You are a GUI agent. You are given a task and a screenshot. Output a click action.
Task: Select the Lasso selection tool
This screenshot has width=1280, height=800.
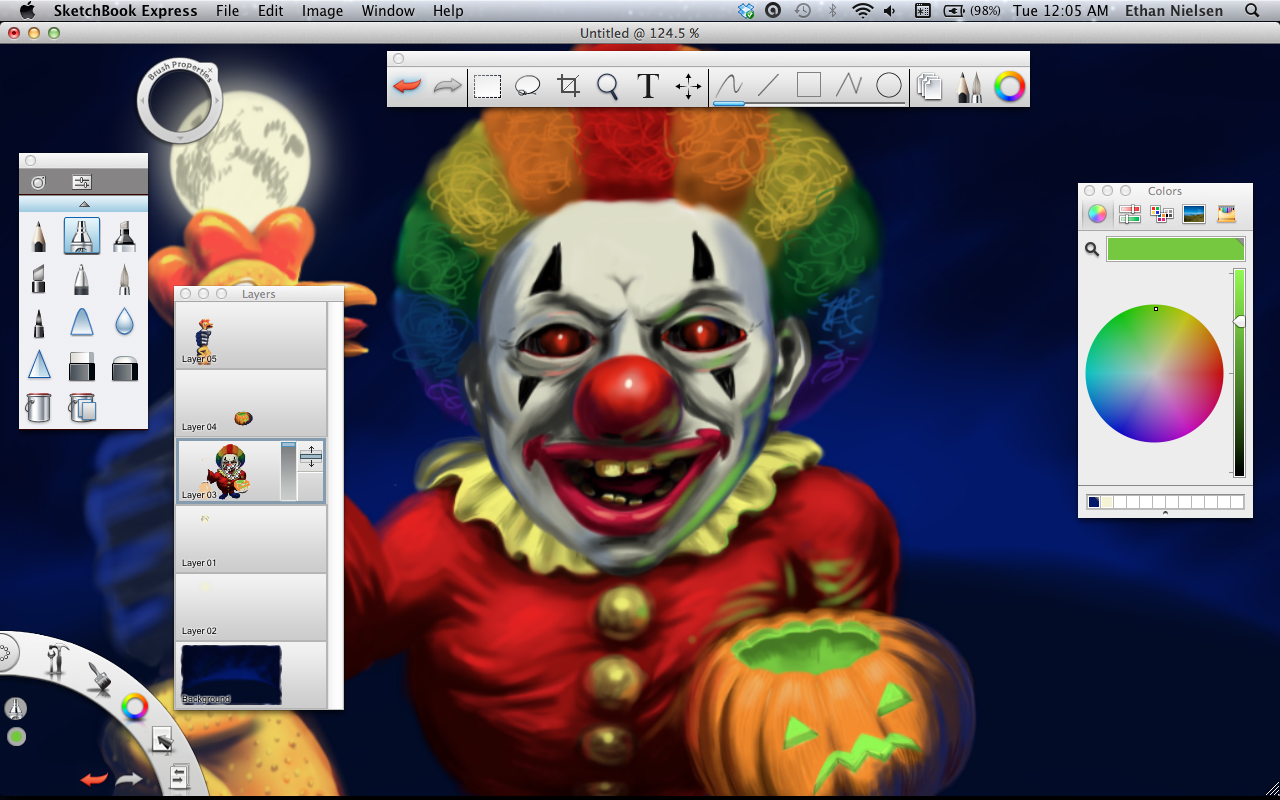tap(527, 86)
